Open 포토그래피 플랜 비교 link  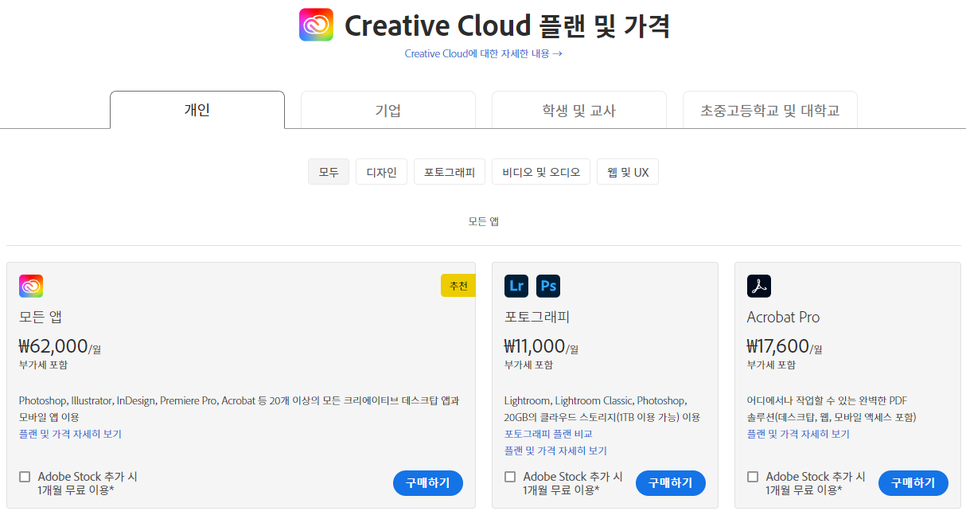click(548, 434)
